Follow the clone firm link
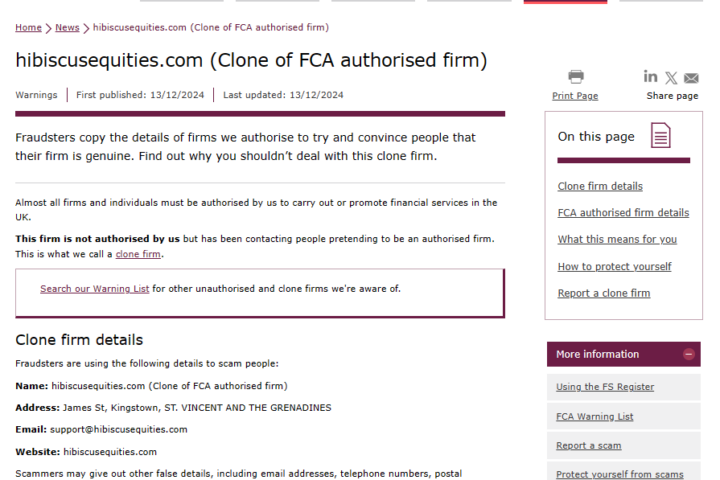Screen dimensions: 720x480 point(138,254)
